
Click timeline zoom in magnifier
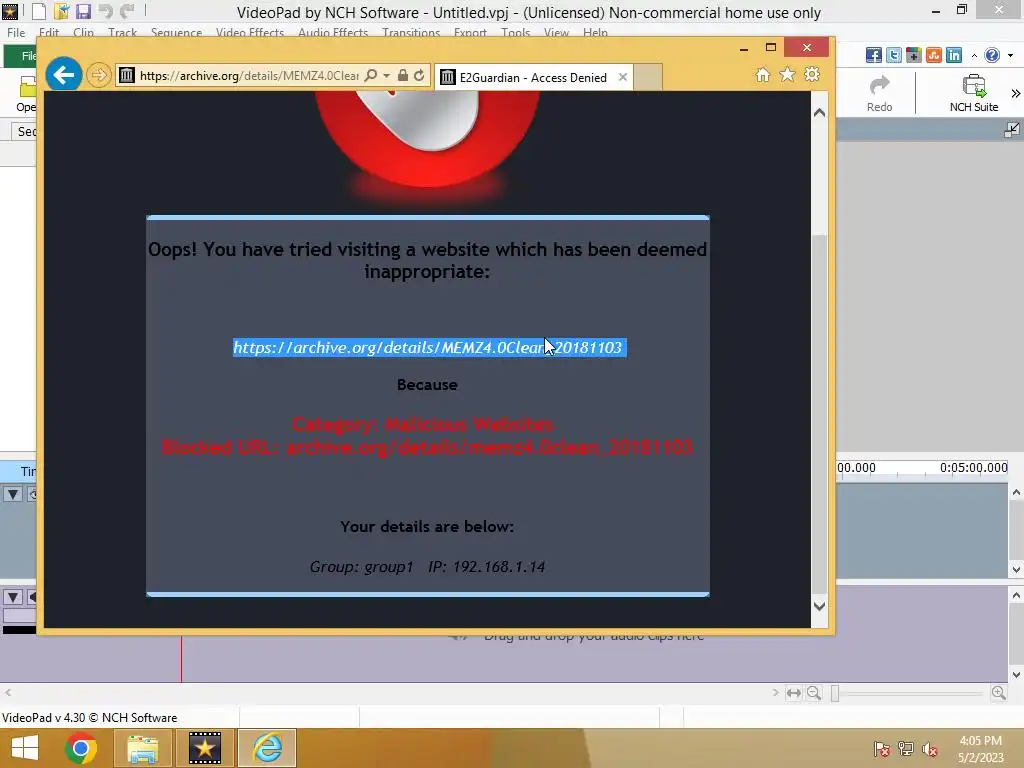[x=999, y=693]
